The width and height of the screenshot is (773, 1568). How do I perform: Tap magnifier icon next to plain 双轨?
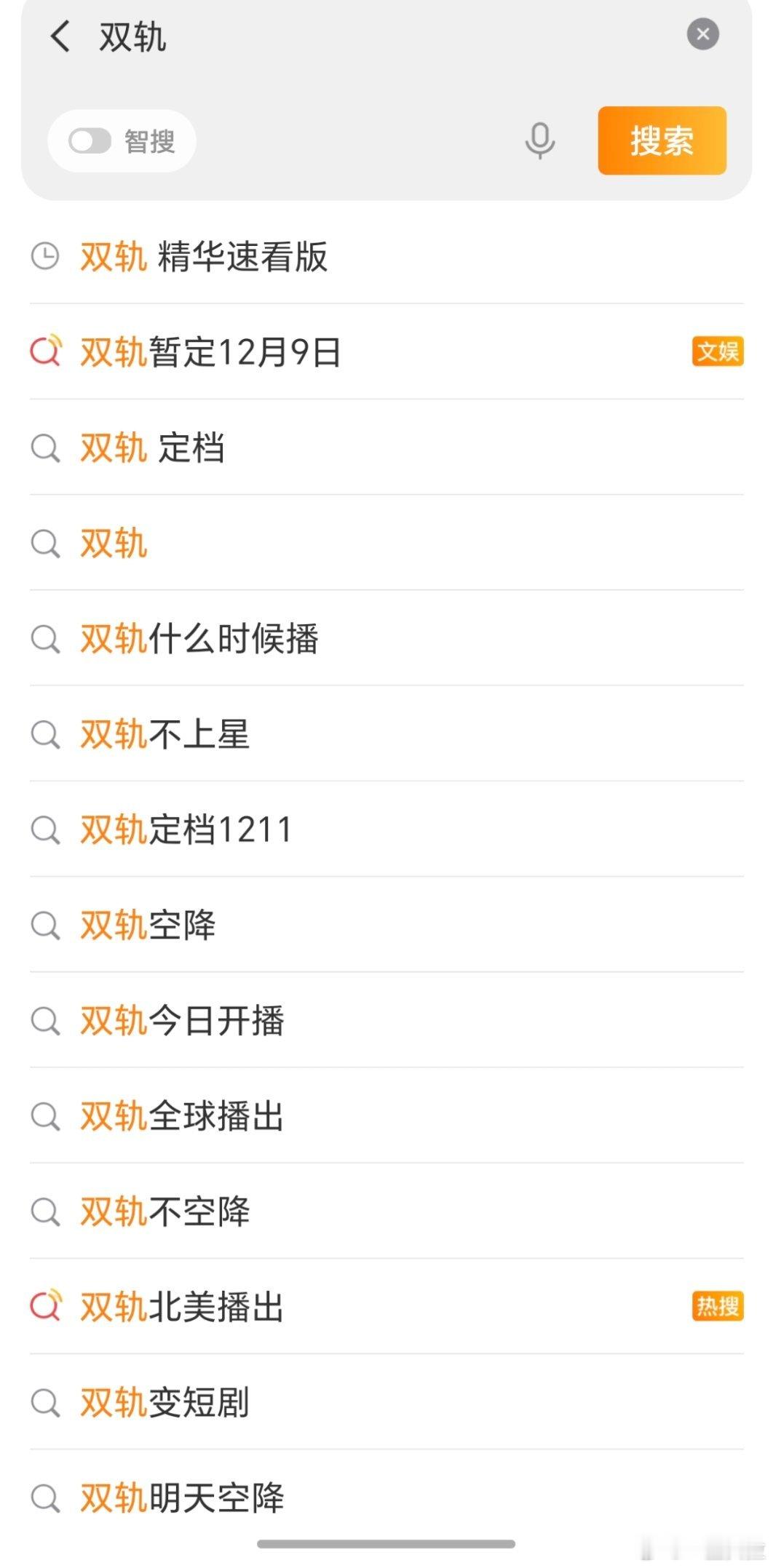45,544
